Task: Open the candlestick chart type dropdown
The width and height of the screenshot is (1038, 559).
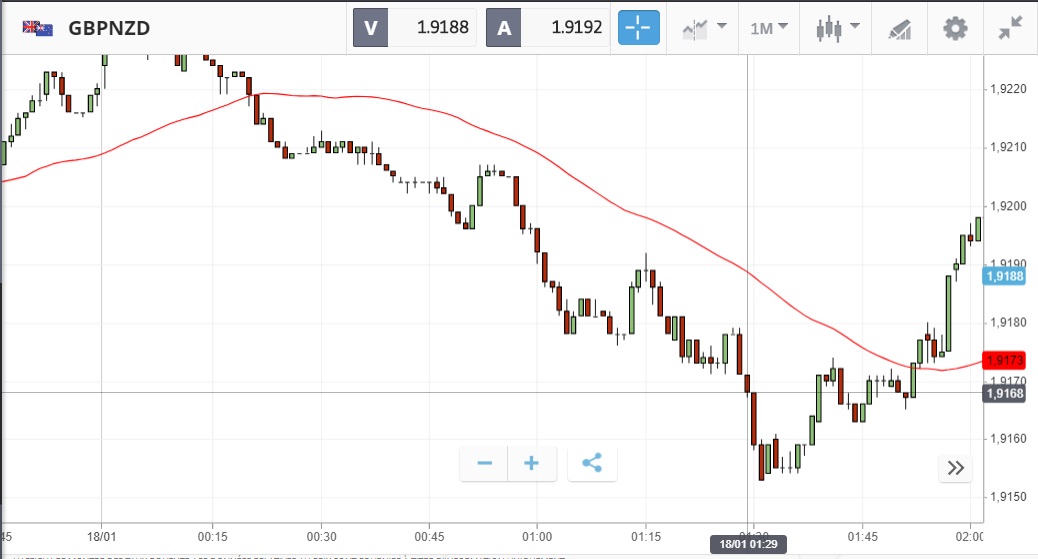Action: (837, 28)
